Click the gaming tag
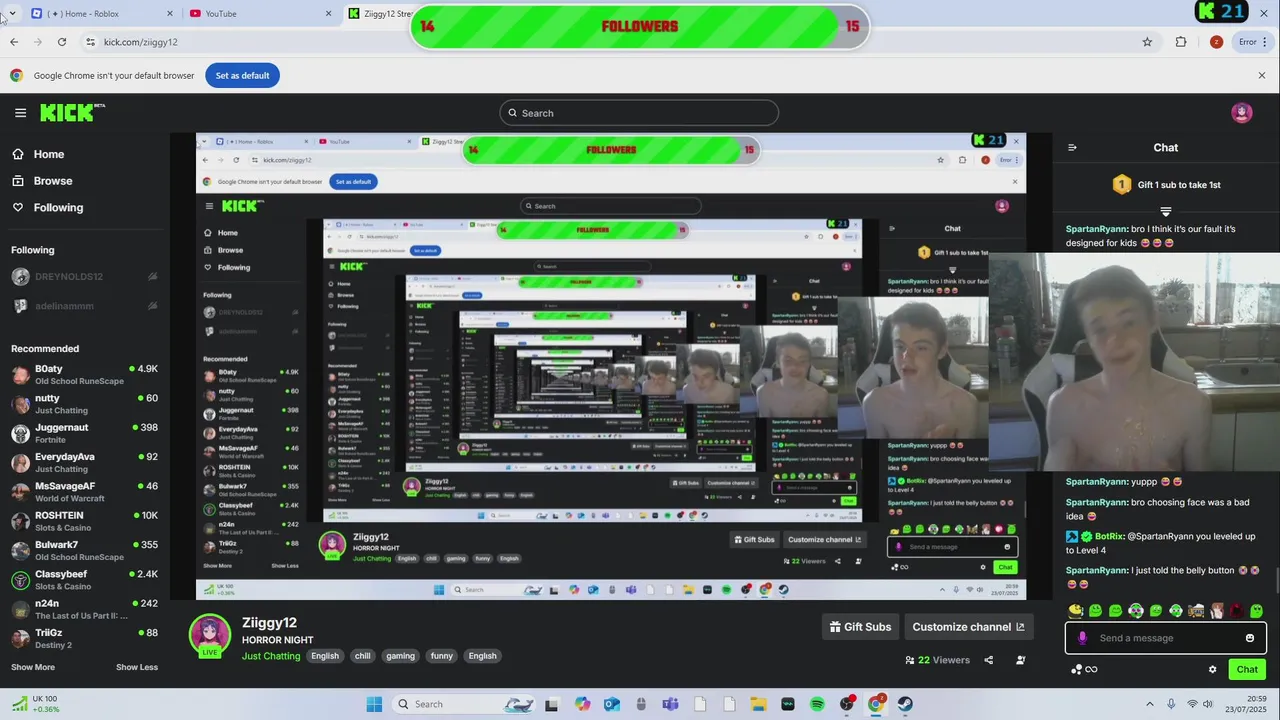The width and height of the screenshot is (1280, 720). click(400, 656)
